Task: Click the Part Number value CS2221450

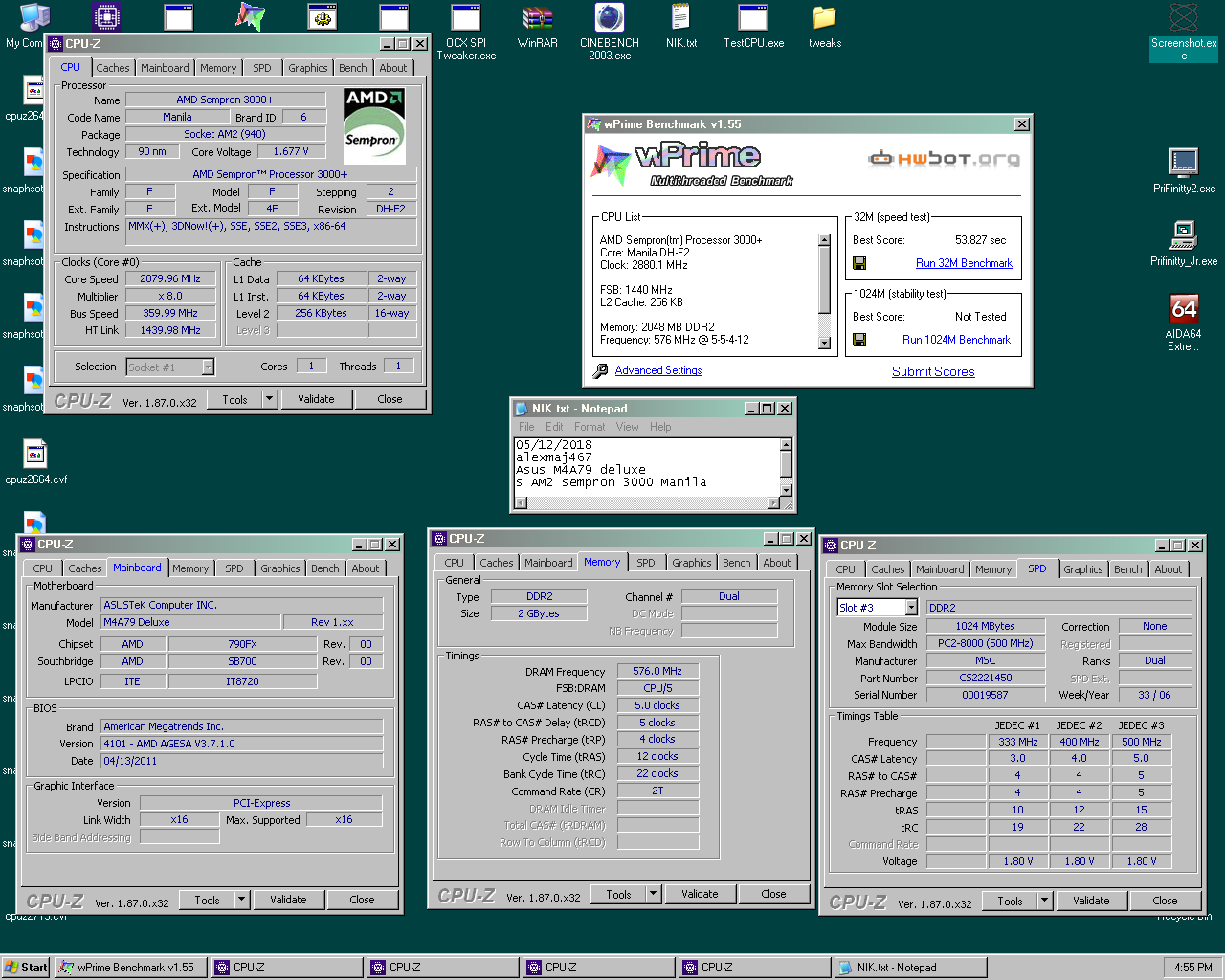Action: tap(986, 678)
